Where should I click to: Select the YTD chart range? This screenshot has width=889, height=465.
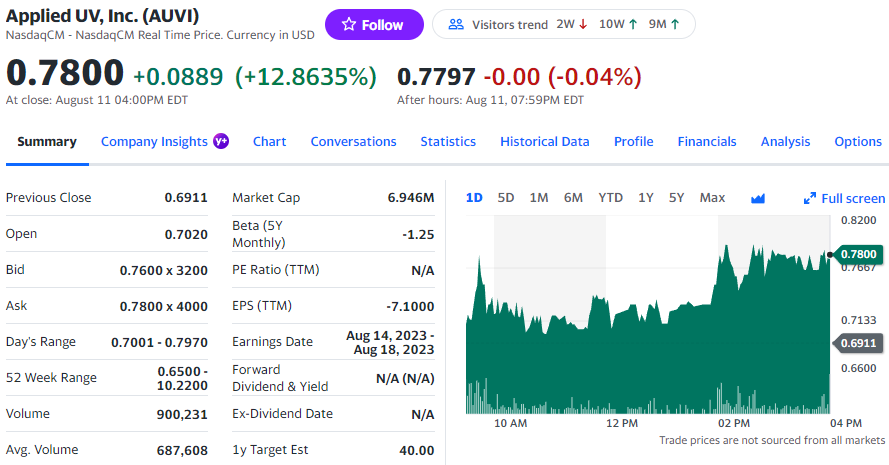[x=611, y=198]
